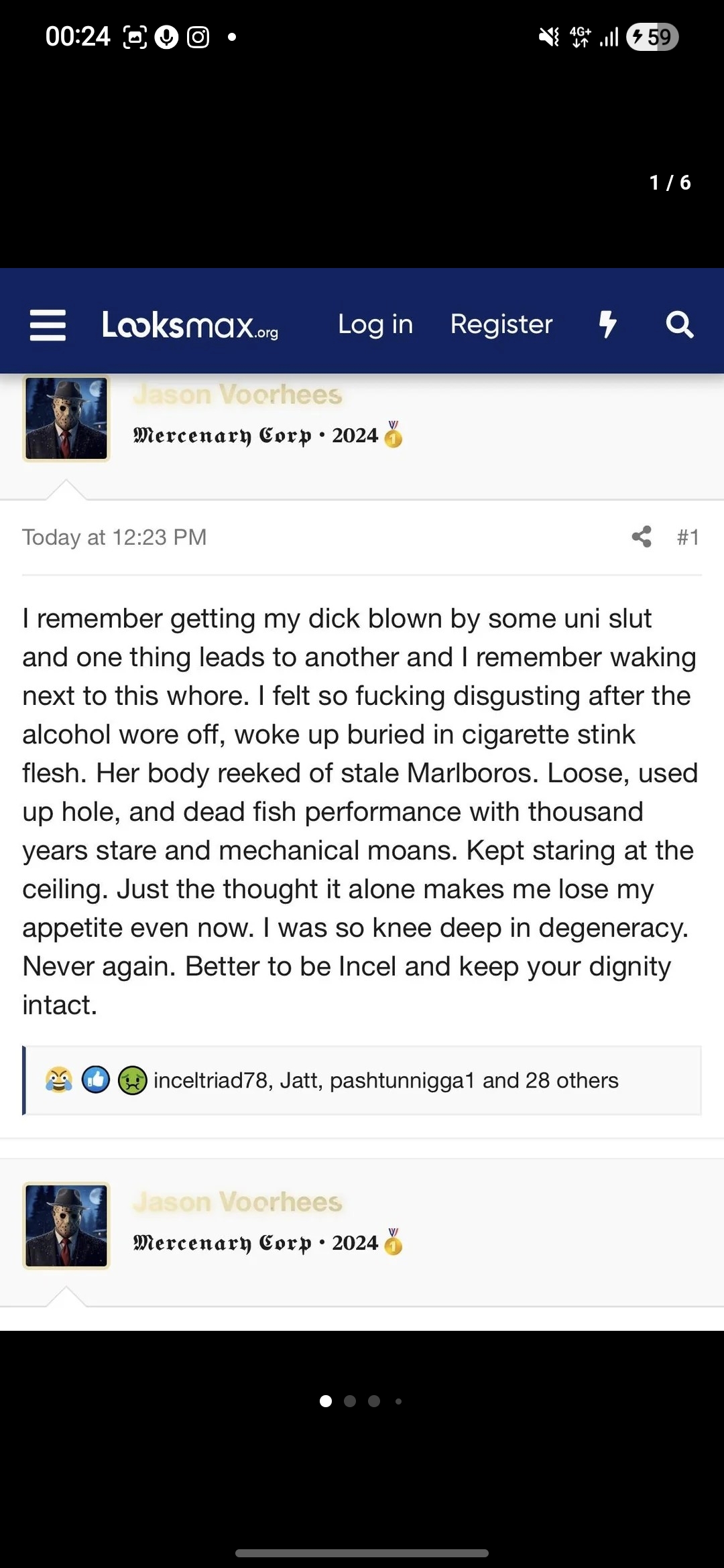The height and width of the screenshot is (1568, 724).
Task: Open the avatar above post #1
Action: (x=66, y=418)
